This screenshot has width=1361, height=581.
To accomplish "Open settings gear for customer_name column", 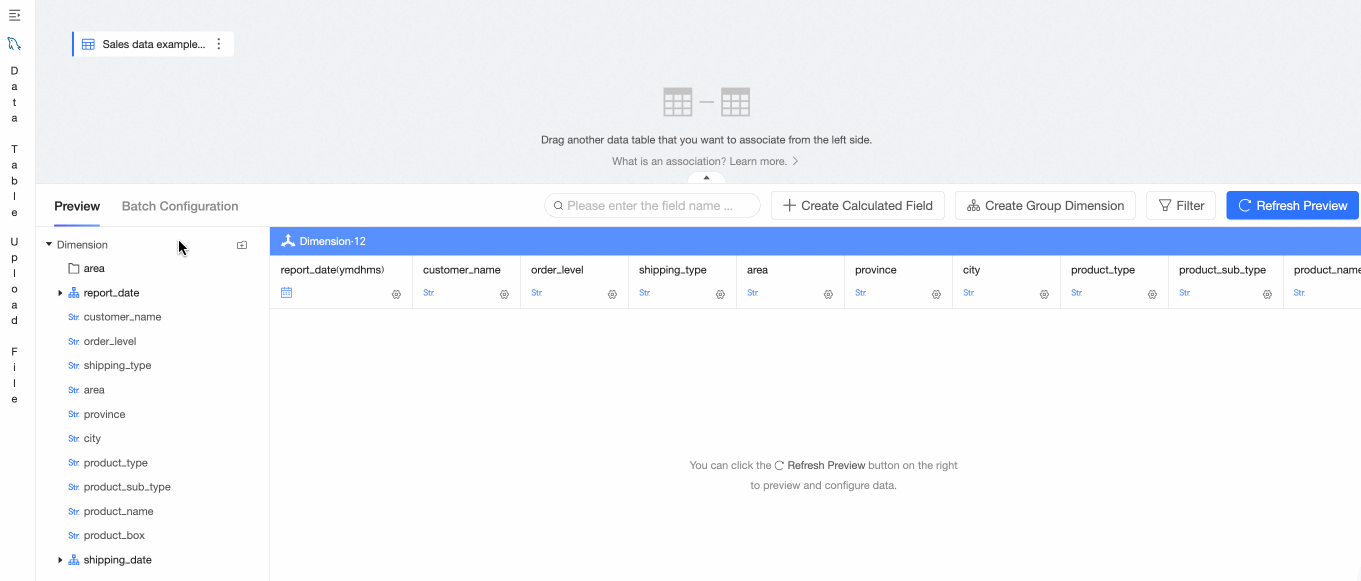I will [504, 294].
